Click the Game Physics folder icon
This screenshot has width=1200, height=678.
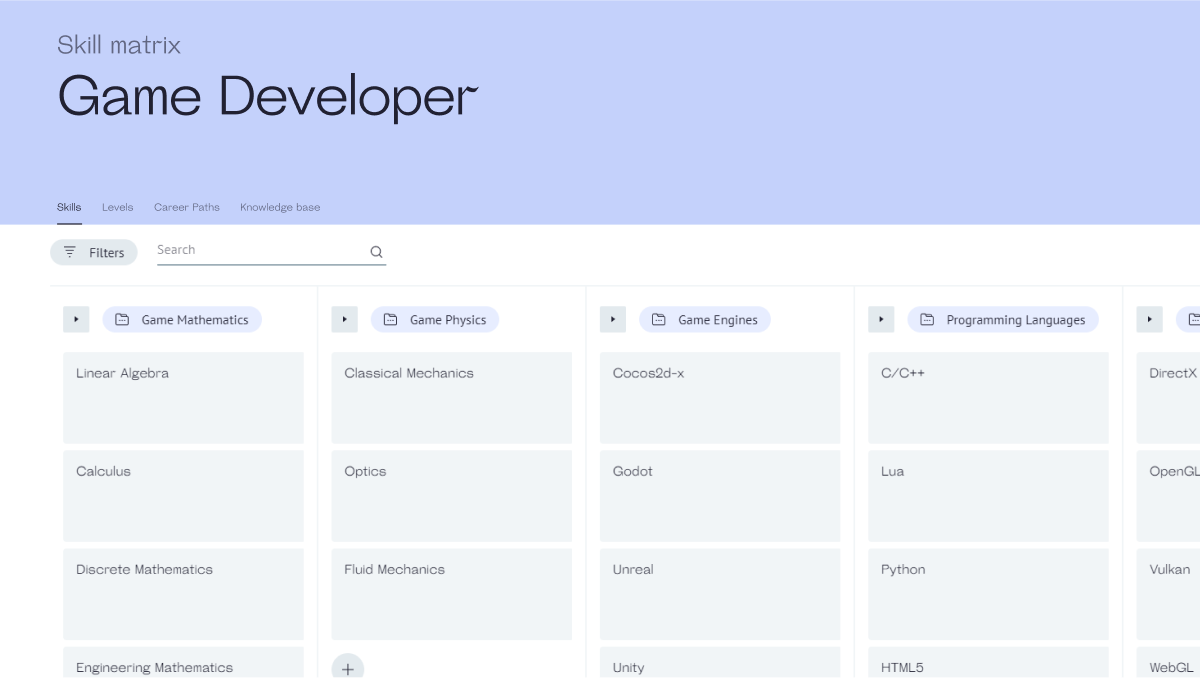coord(390,320)
